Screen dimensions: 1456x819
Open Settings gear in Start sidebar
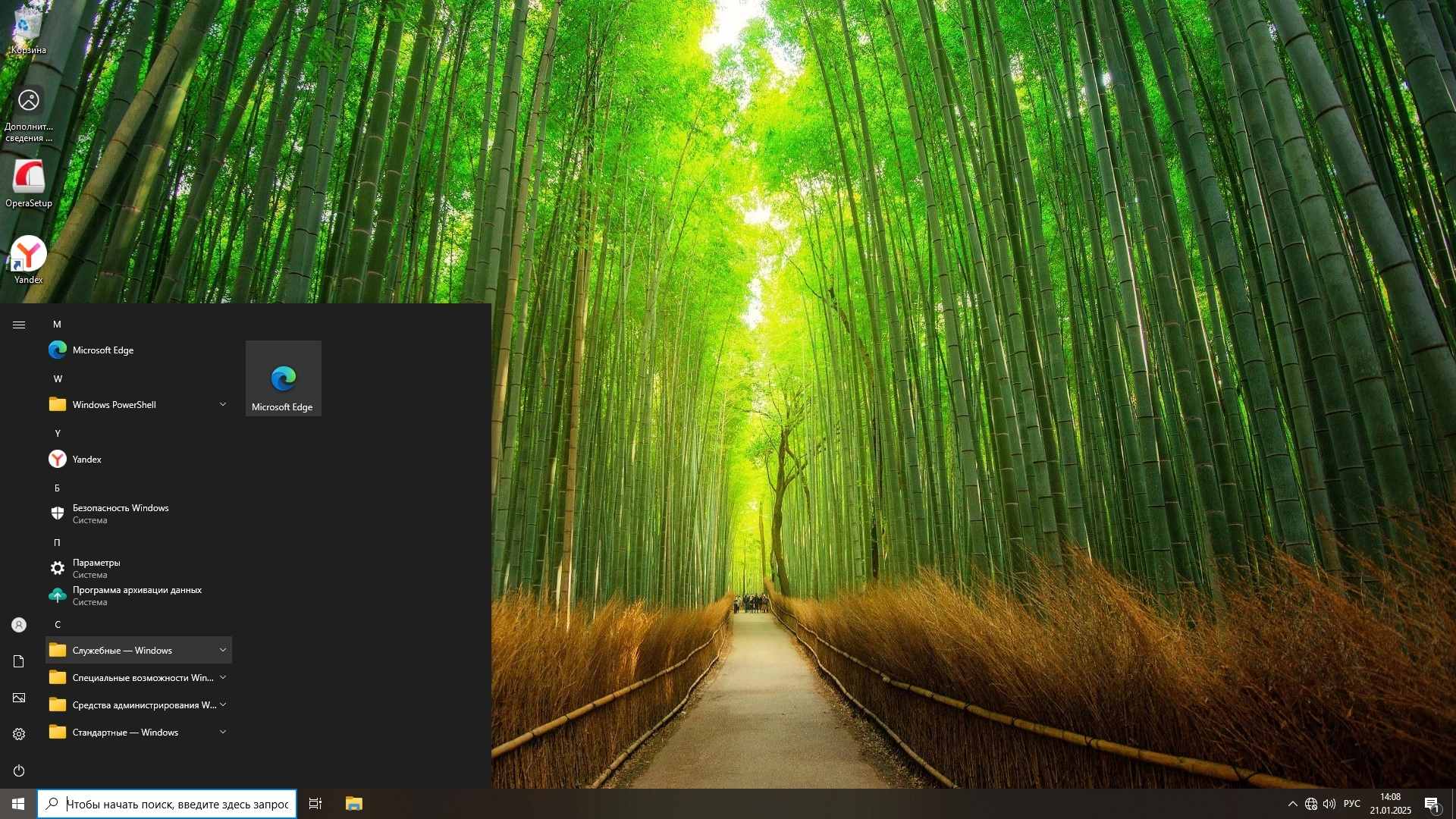pos(19,734)
